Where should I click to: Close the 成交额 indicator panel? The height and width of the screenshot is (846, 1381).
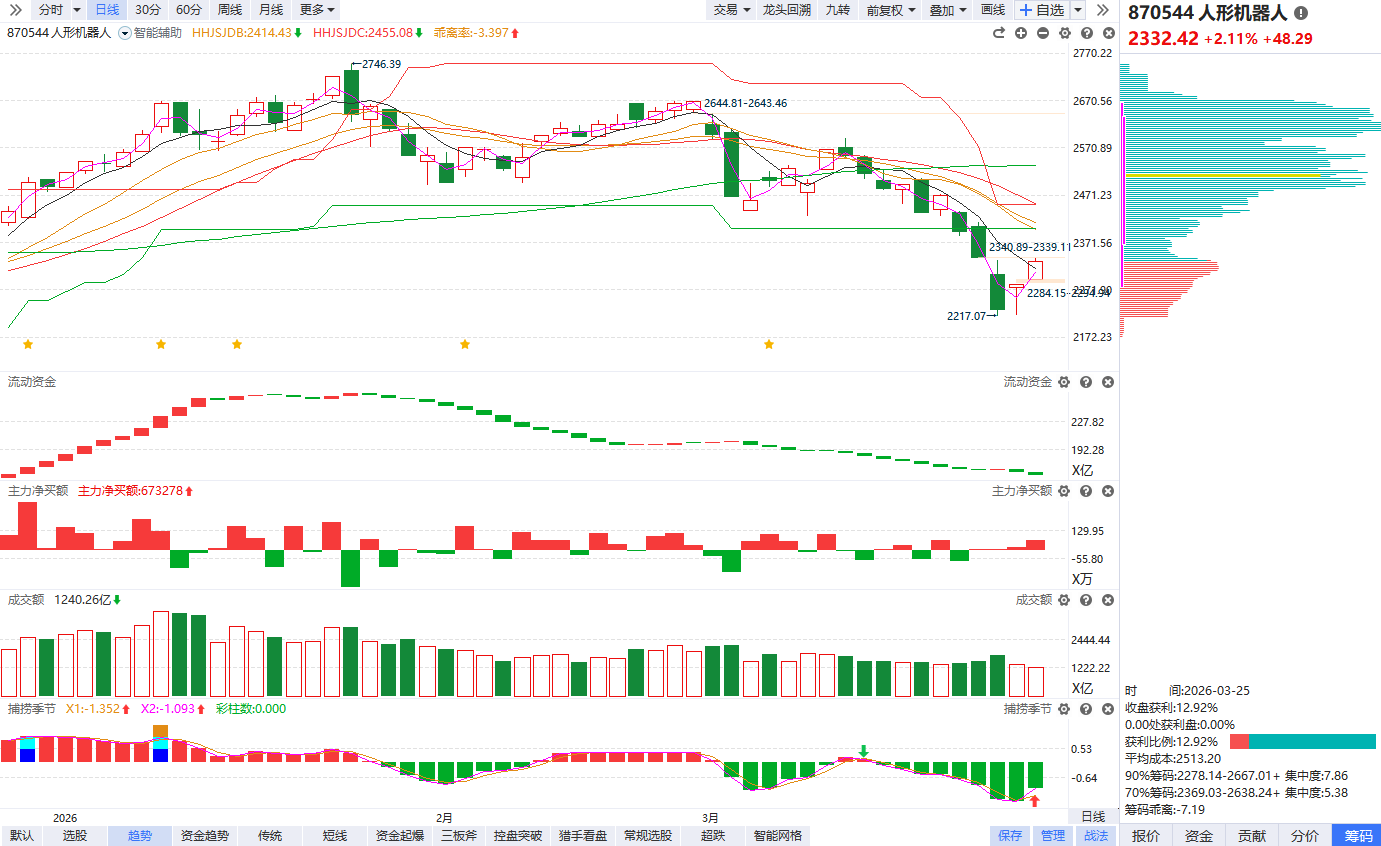(1108, 600)
